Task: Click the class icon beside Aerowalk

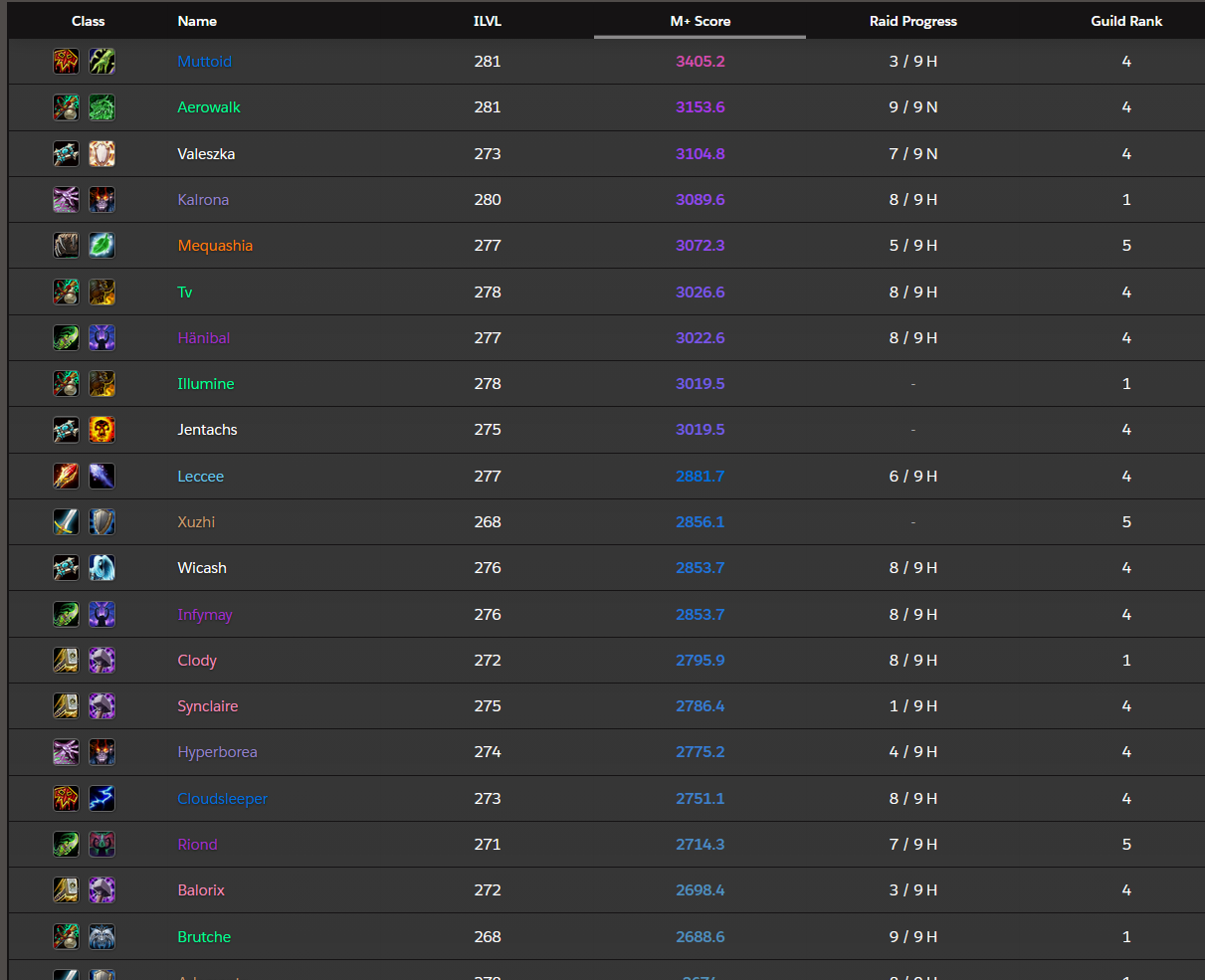Action: [x=66, y=107]
